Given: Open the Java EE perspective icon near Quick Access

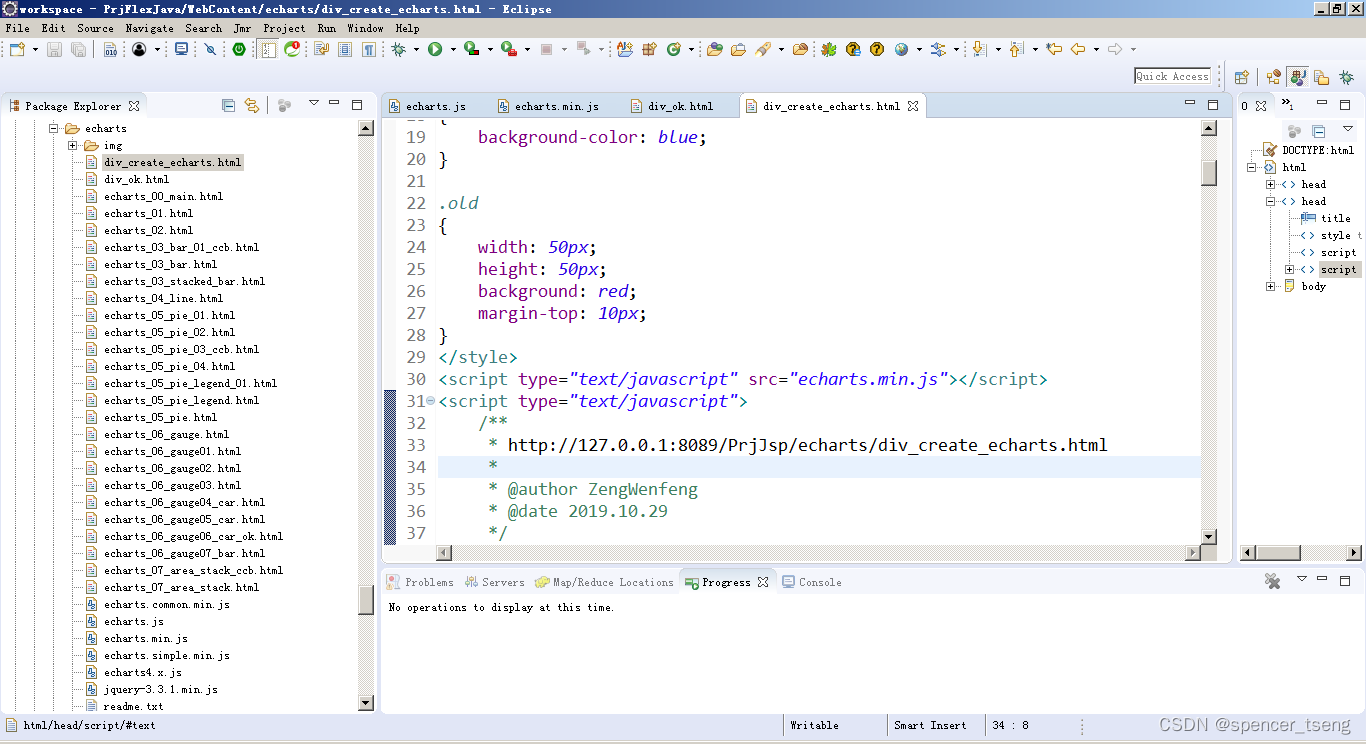Looking at the screenshot, I should click(1297, 76).
